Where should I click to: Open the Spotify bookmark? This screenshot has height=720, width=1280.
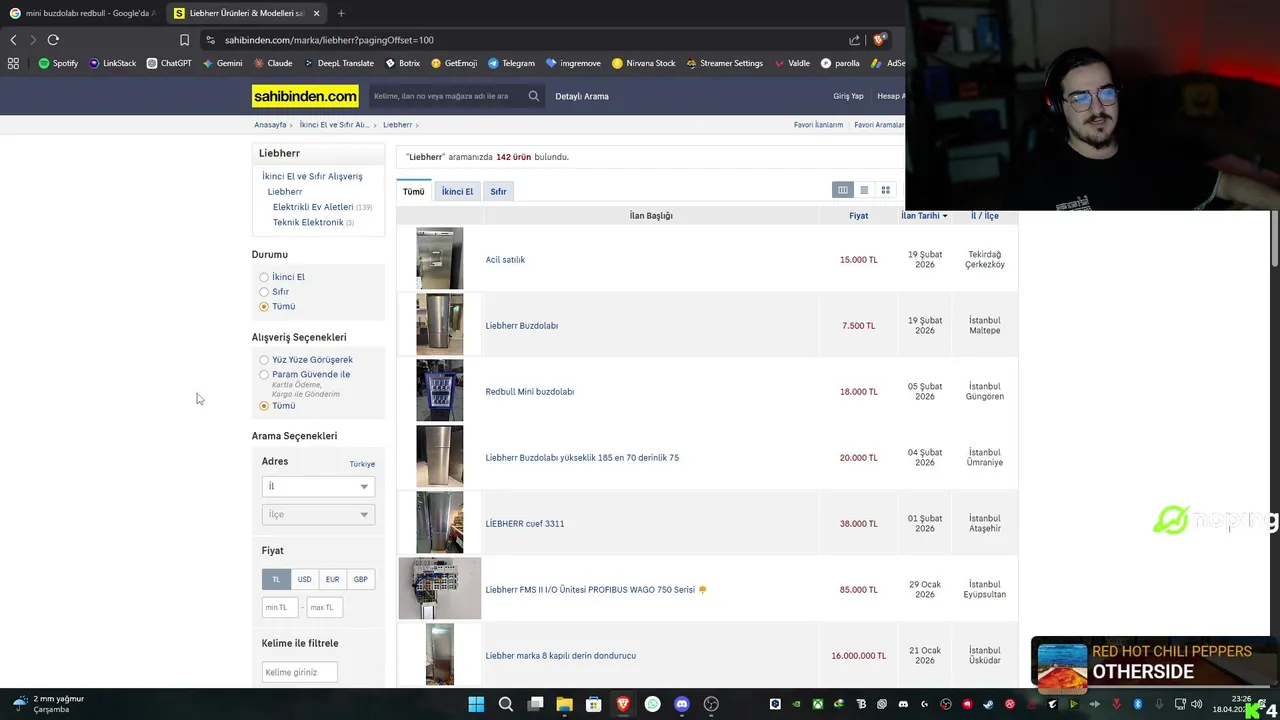pyautogui.click(x=58, y=63)
